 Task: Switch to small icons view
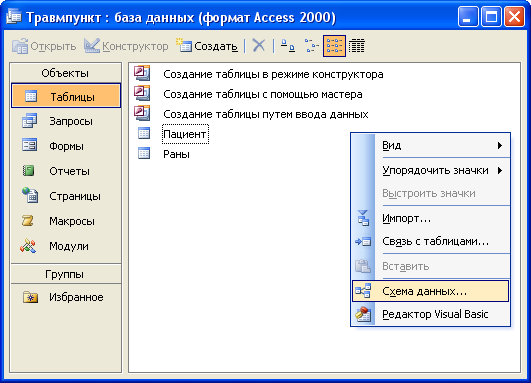[x=311, y=46]
